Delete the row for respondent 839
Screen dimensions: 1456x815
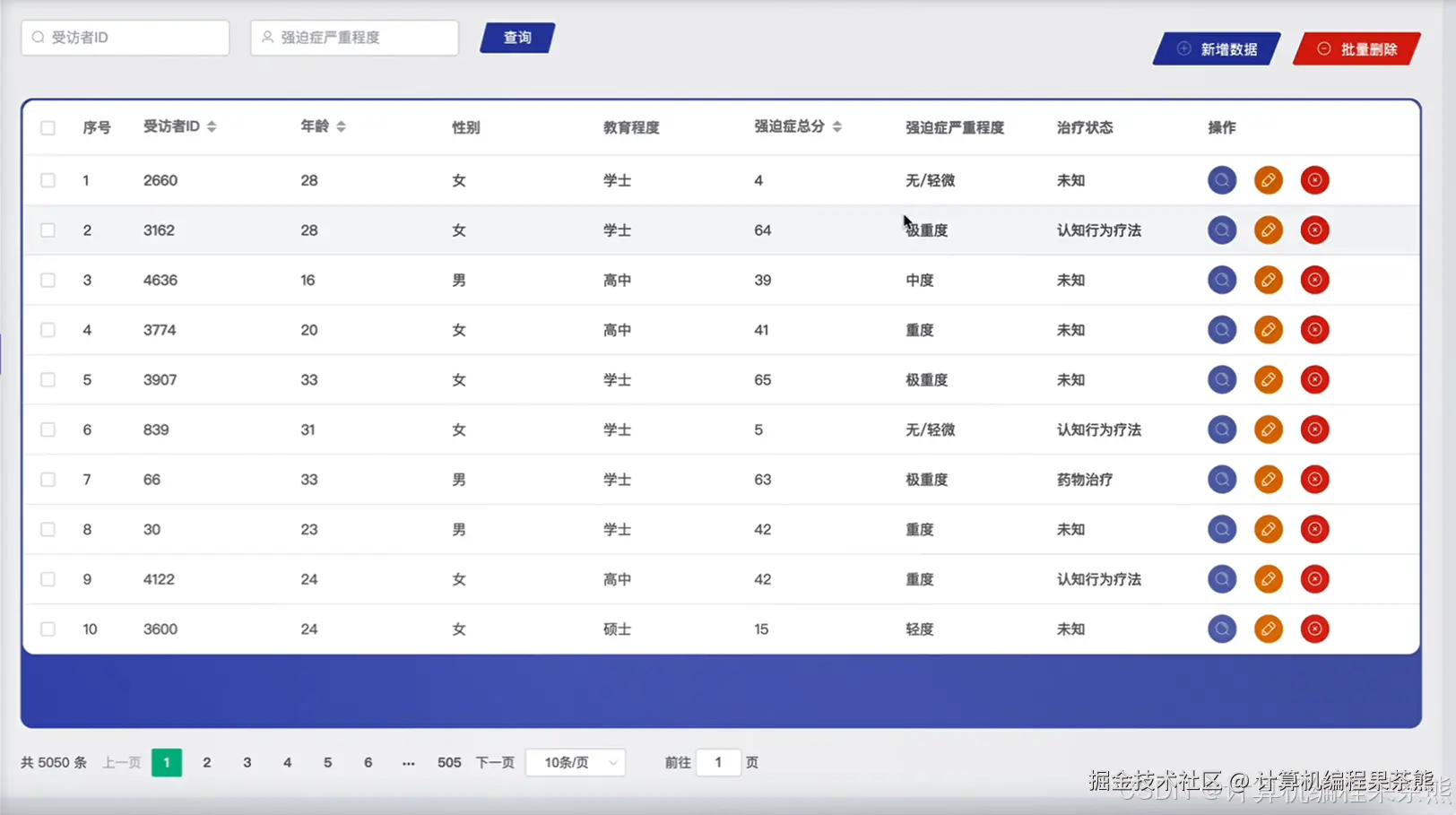coord(1315,429)
